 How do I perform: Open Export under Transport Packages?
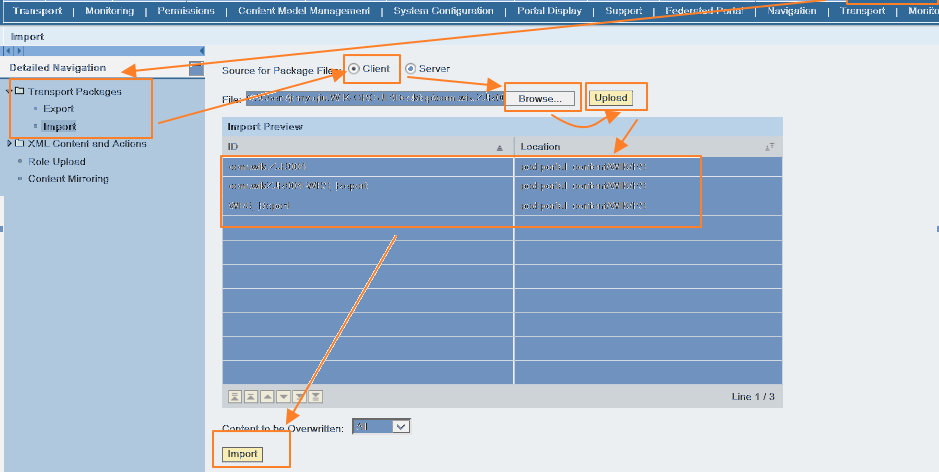coord(59,108)
